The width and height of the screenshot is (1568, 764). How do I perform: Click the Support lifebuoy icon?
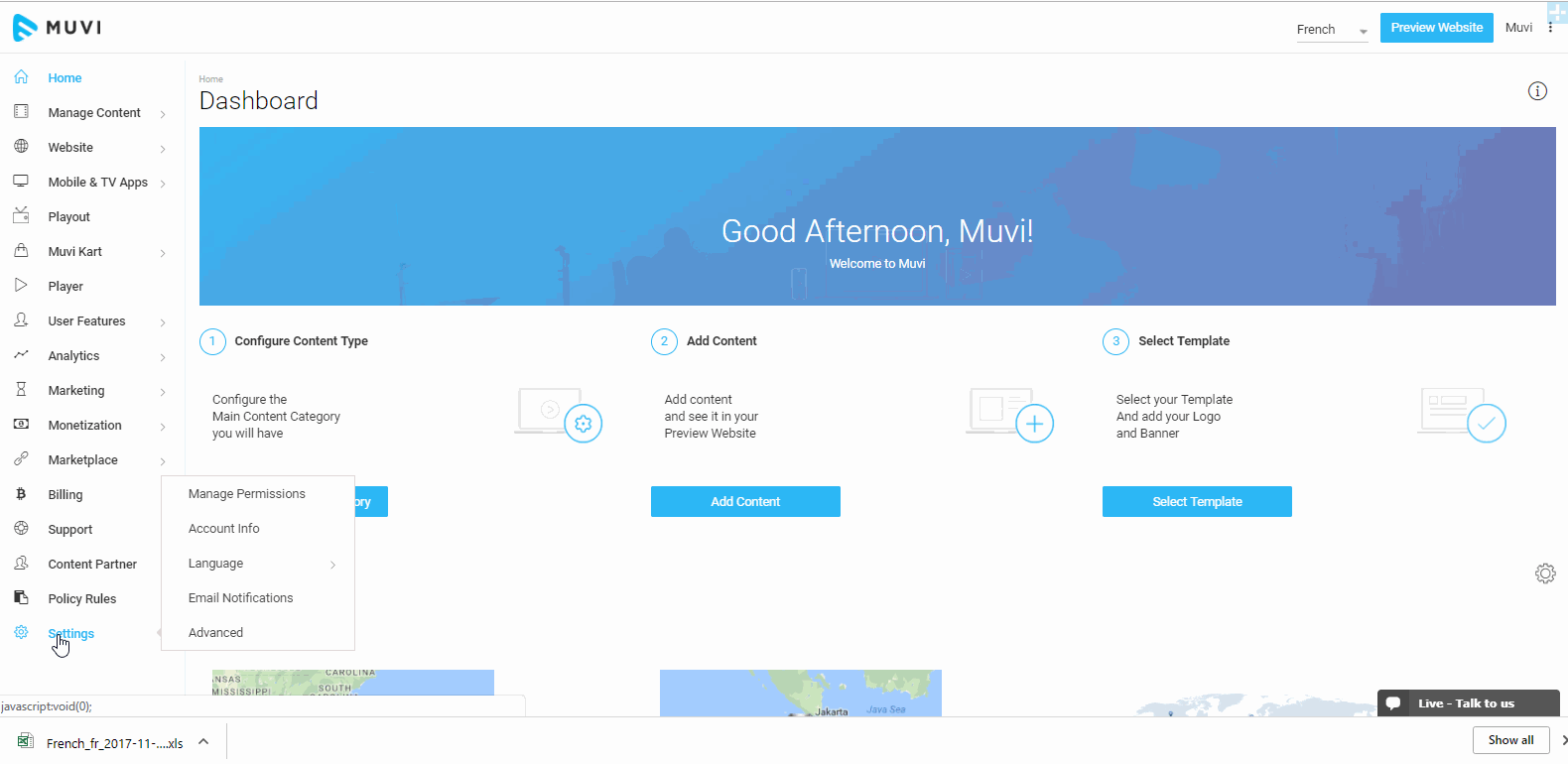21,528
